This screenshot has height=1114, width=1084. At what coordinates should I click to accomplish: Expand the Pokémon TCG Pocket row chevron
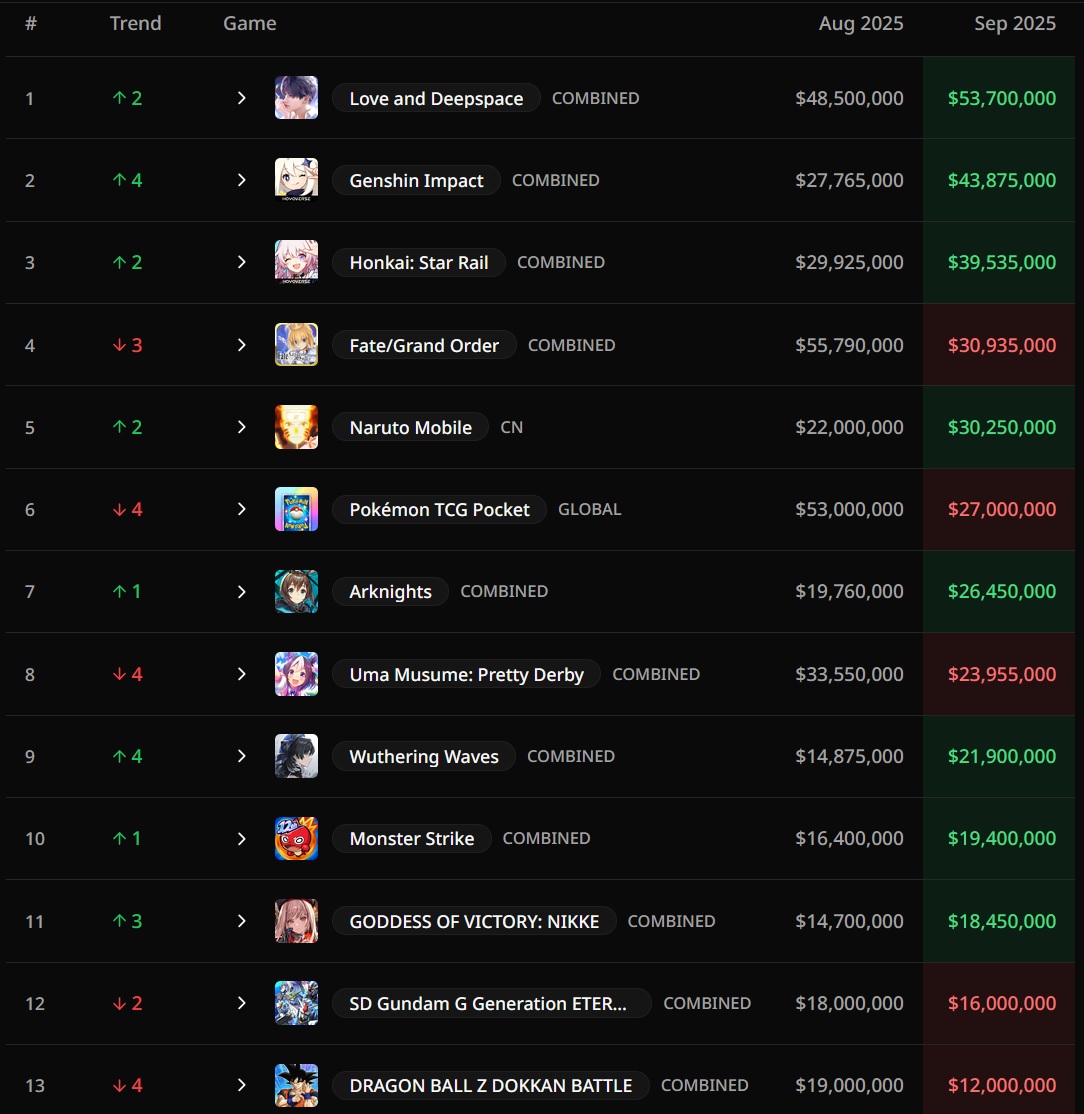coord(242,509)
